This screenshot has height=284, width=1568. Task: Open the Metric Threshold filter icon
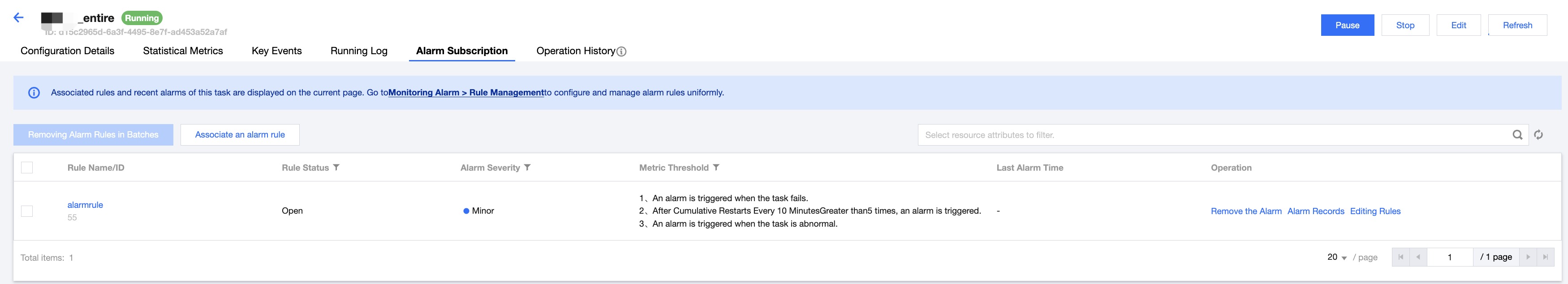click(716, 167)
